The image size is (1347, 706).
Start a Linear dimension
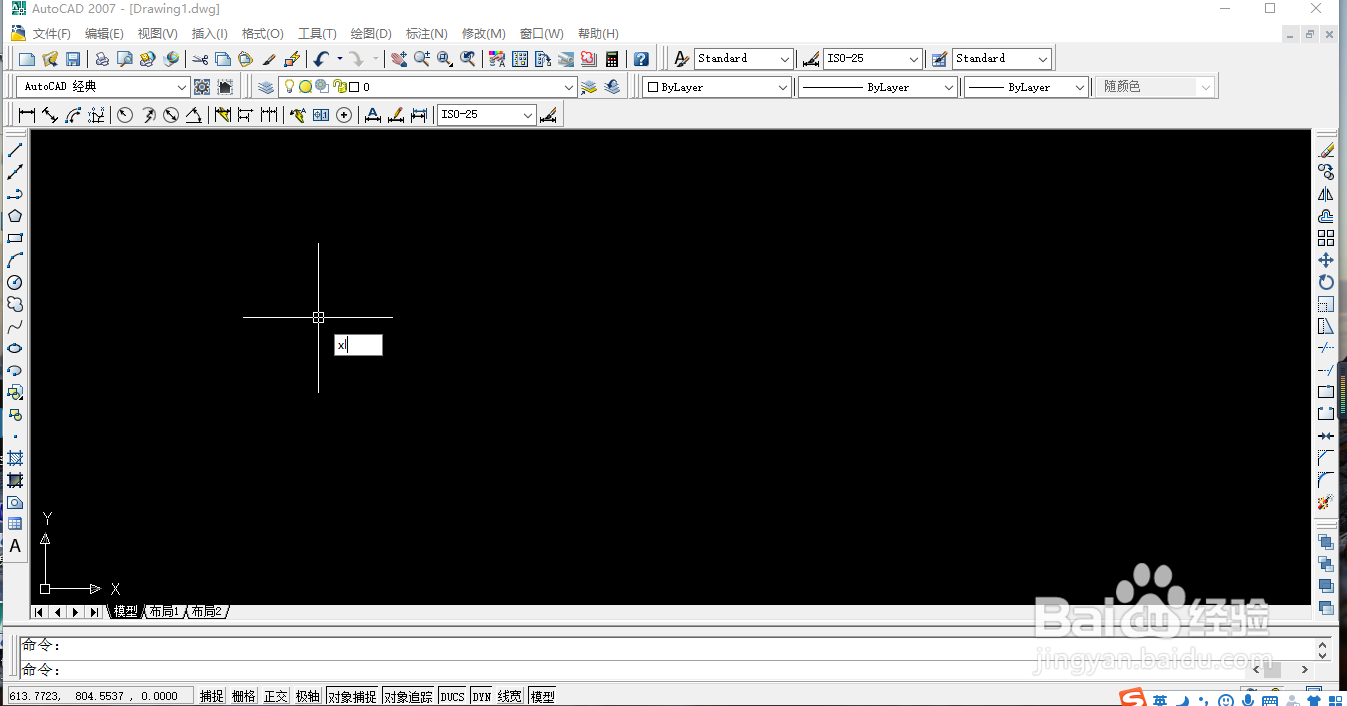27,115
